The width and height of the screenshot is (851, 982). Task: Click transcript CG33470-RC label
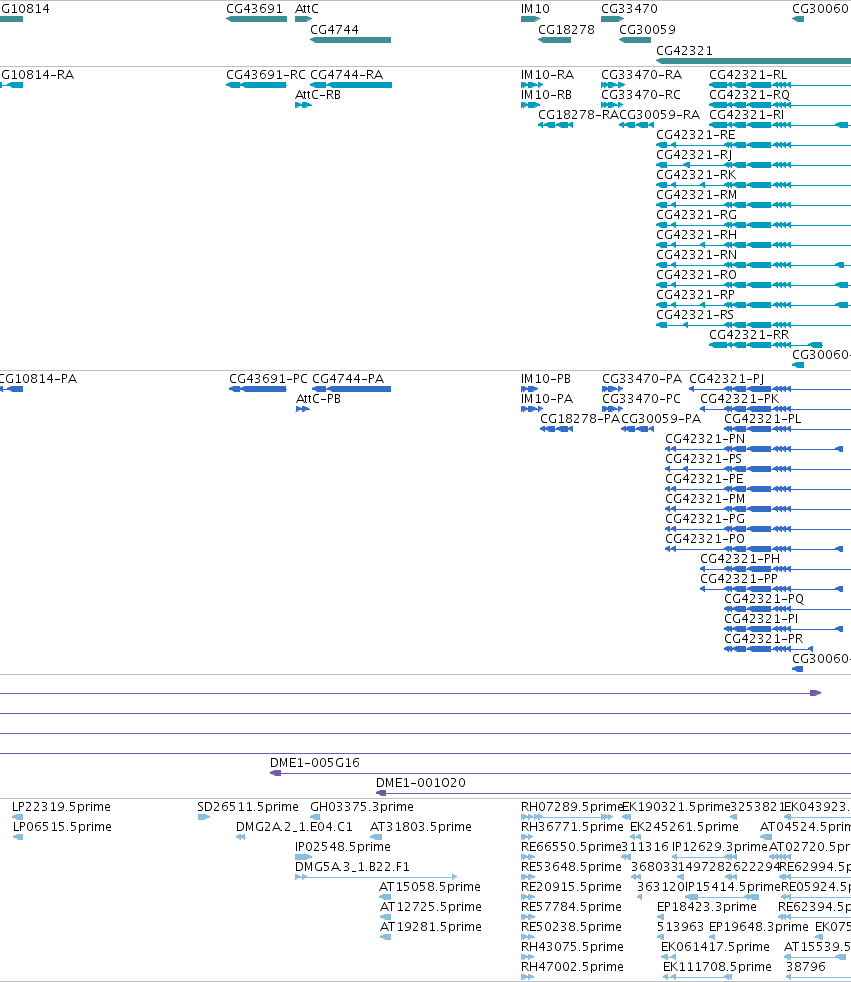(x=641, y=95)
